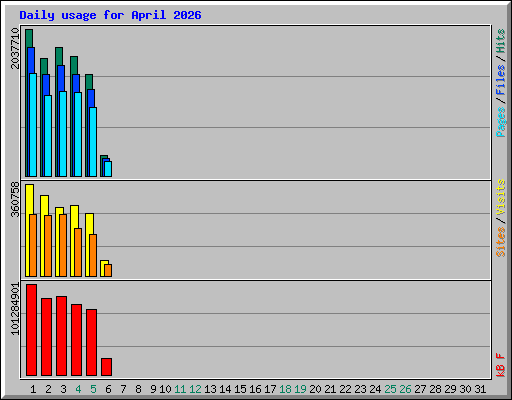Image resolution: width=512 pixels, height=400 pixels.
Task: Click the cyan Pages bar for day 5
Action: [x=93, y=142]
